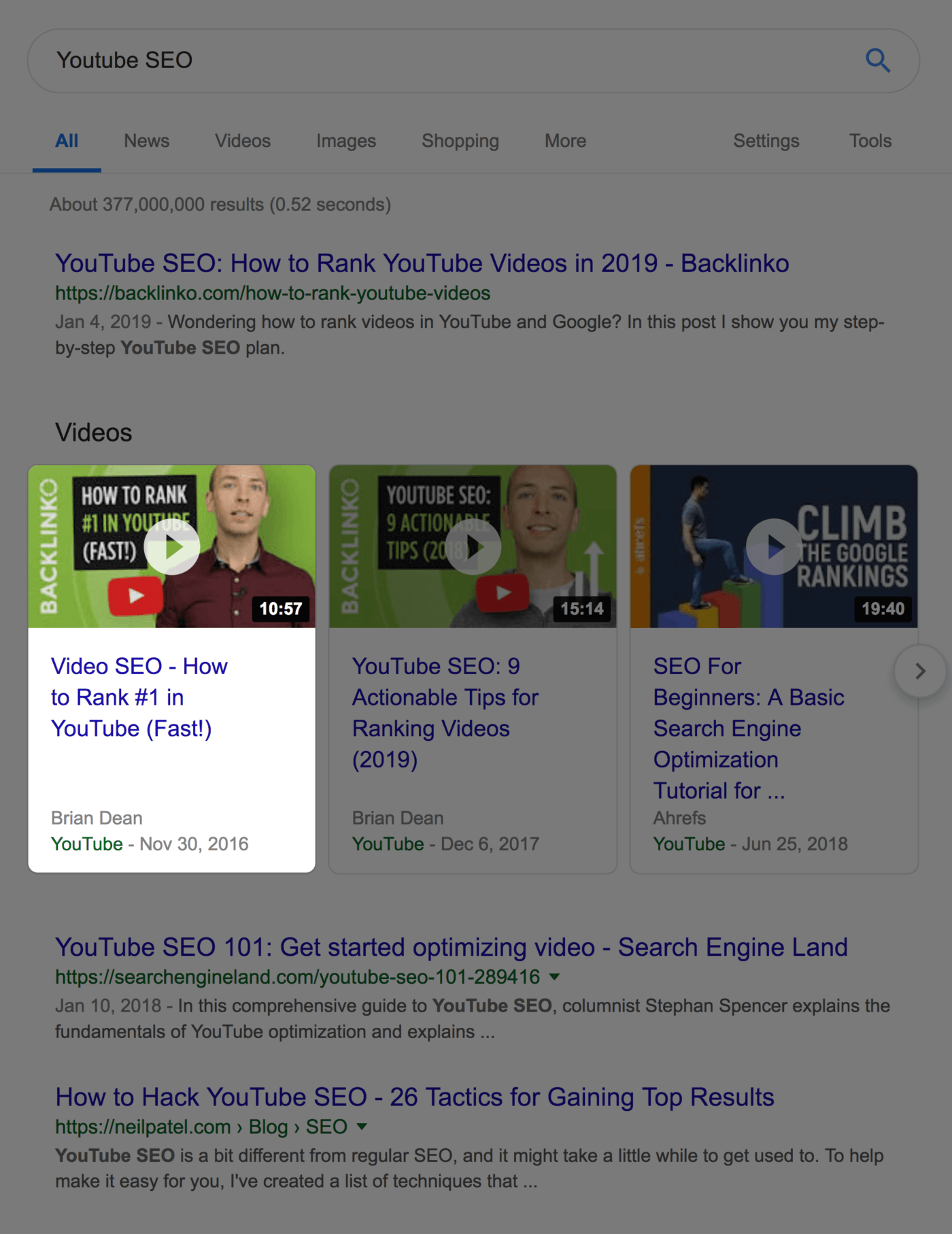
Task: Open SEO For Beginners tutorial title
Action: [749, 728]
